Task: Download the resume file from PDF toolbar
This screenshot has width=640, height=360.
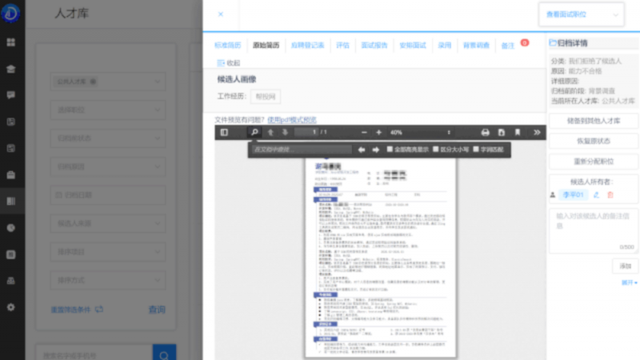Action: [501, 132]
